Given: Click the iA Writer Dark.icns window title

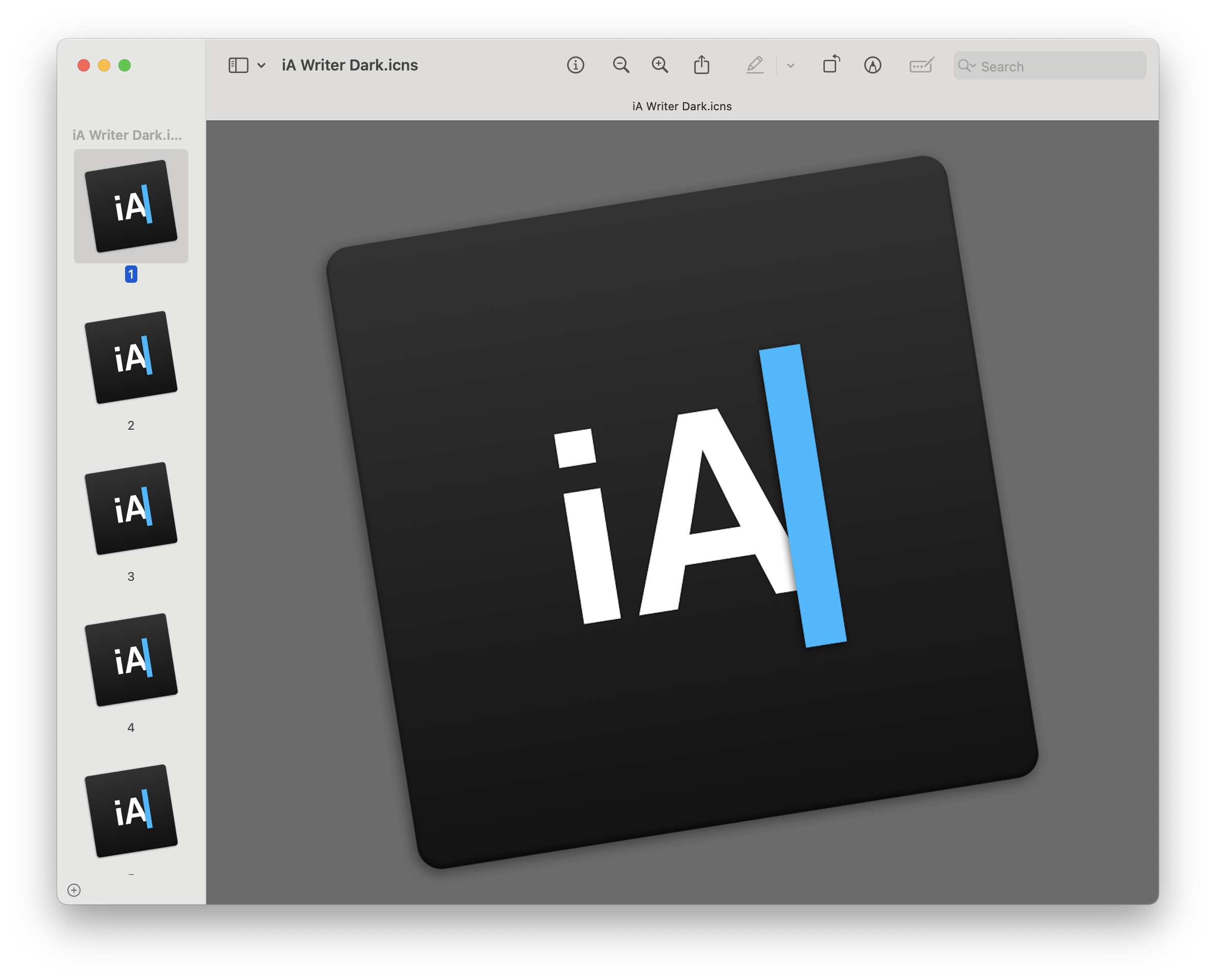Looking at the screenshot, I should pyautogui.click(x=350, y=65).
